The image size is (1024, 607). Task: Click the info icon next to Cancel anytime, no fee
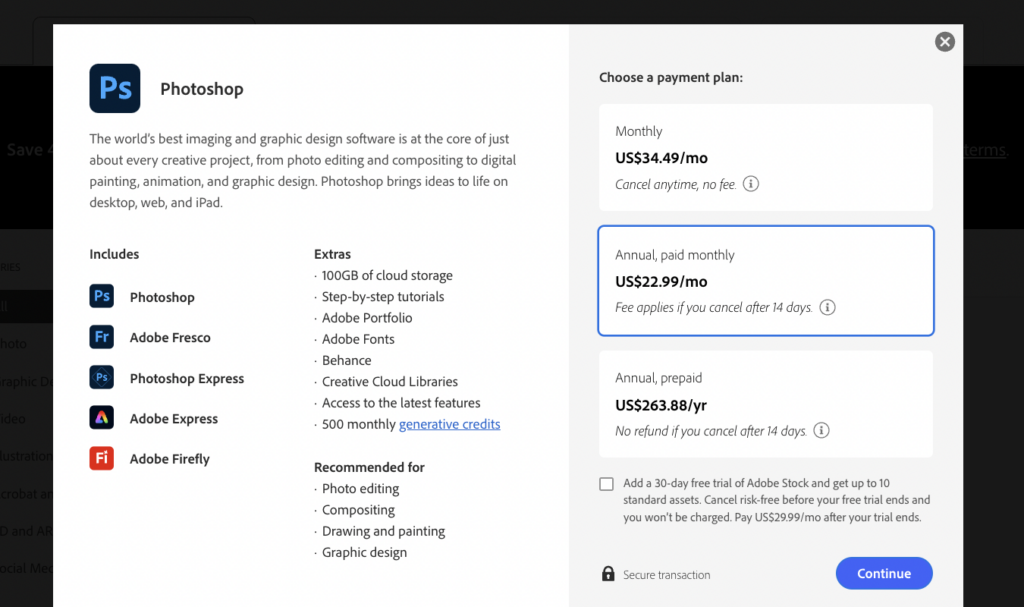pyautogui.click(x=750, y=184)
